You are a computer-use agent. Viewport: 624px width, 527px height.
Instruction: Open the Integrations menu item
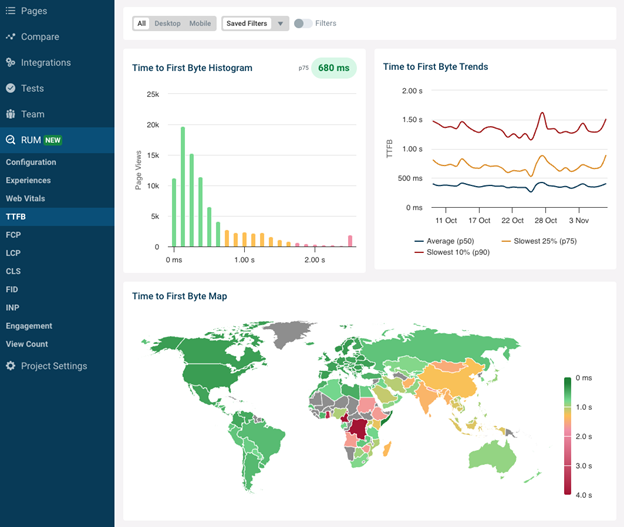(x=57, y=62)
